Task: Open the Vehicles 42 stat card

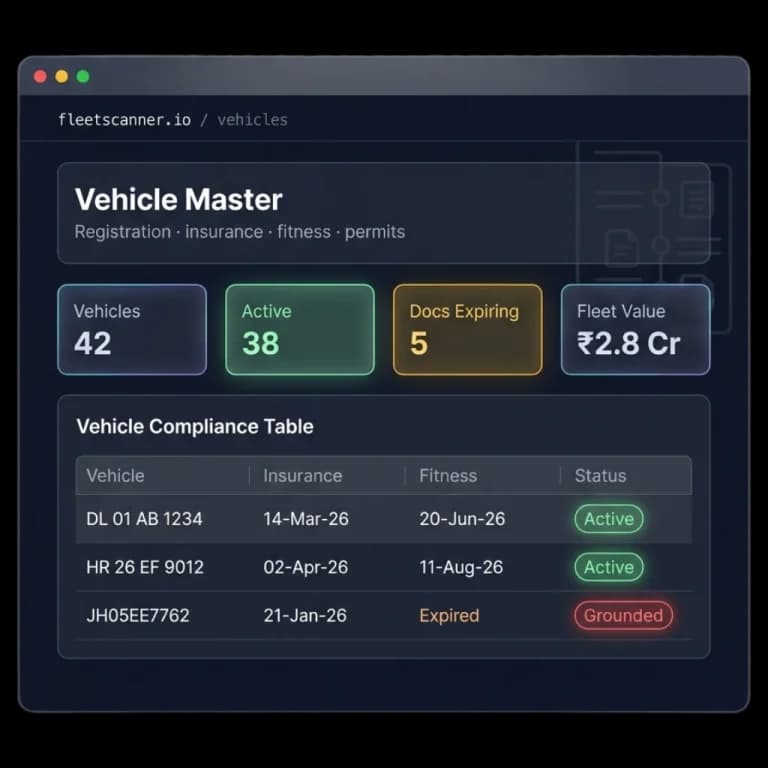Action: click(x=132, y=330)
